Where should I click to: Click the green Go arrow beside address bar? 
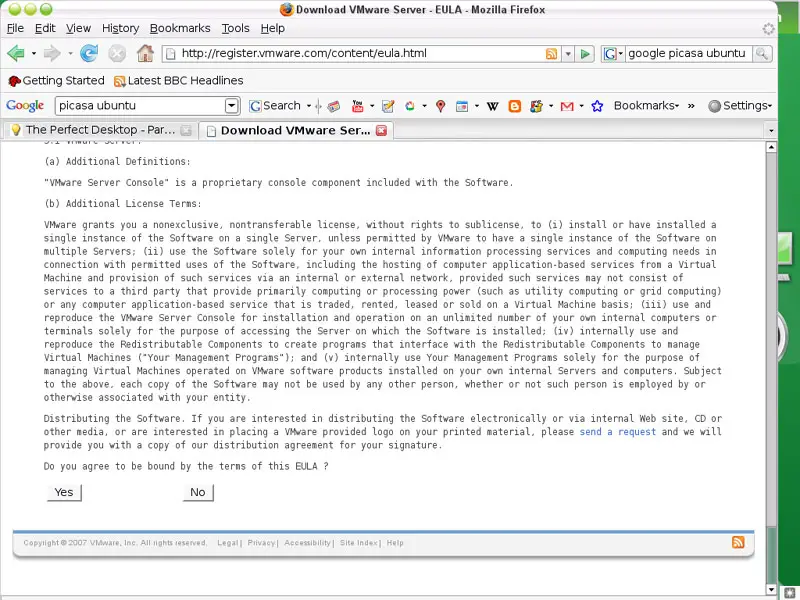click(585, 54)
